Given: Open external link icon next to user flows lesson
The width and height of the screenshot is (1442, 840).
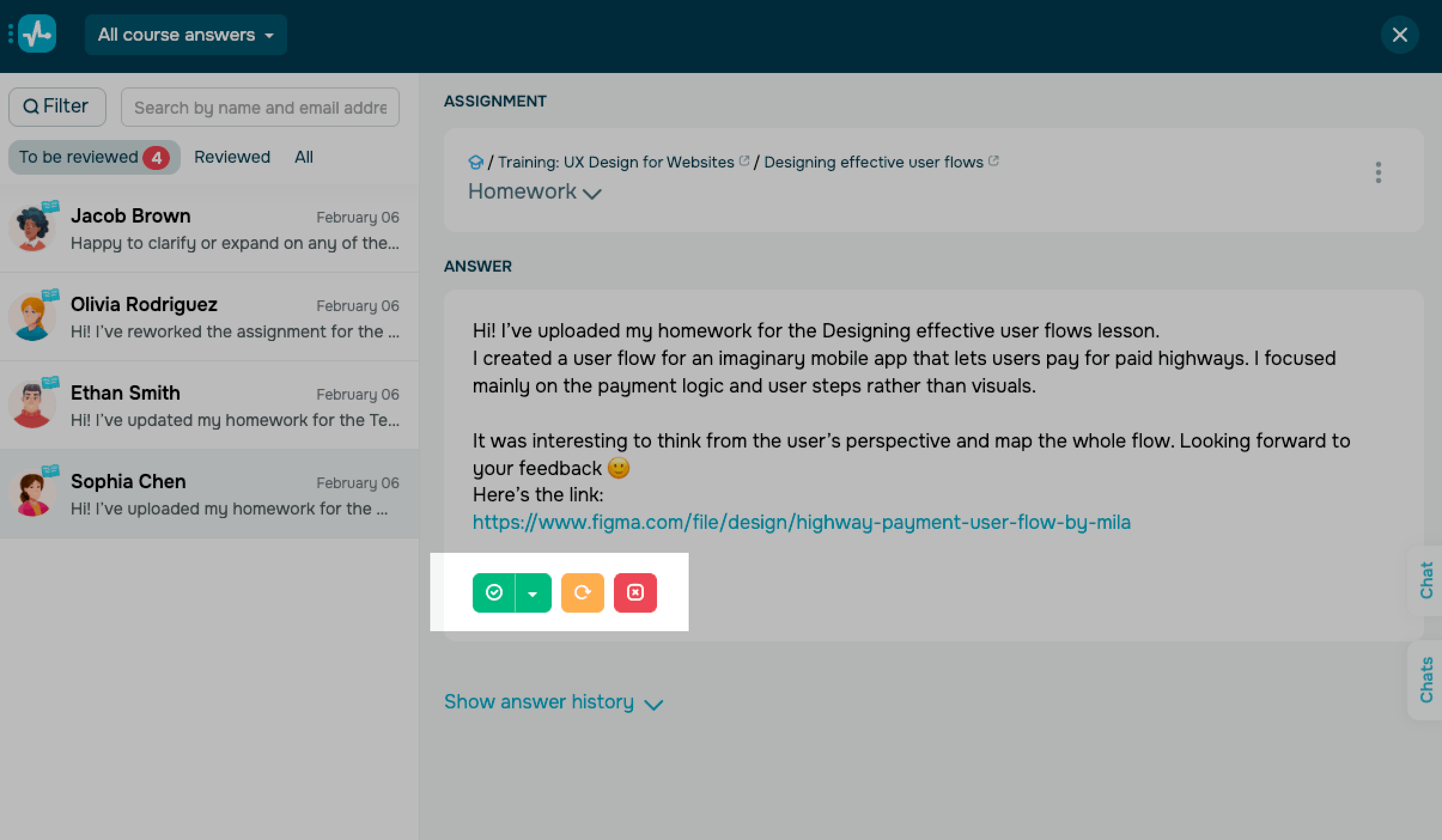Looking at the screenshot, I should pyautogui.click(x=993, y=161).
